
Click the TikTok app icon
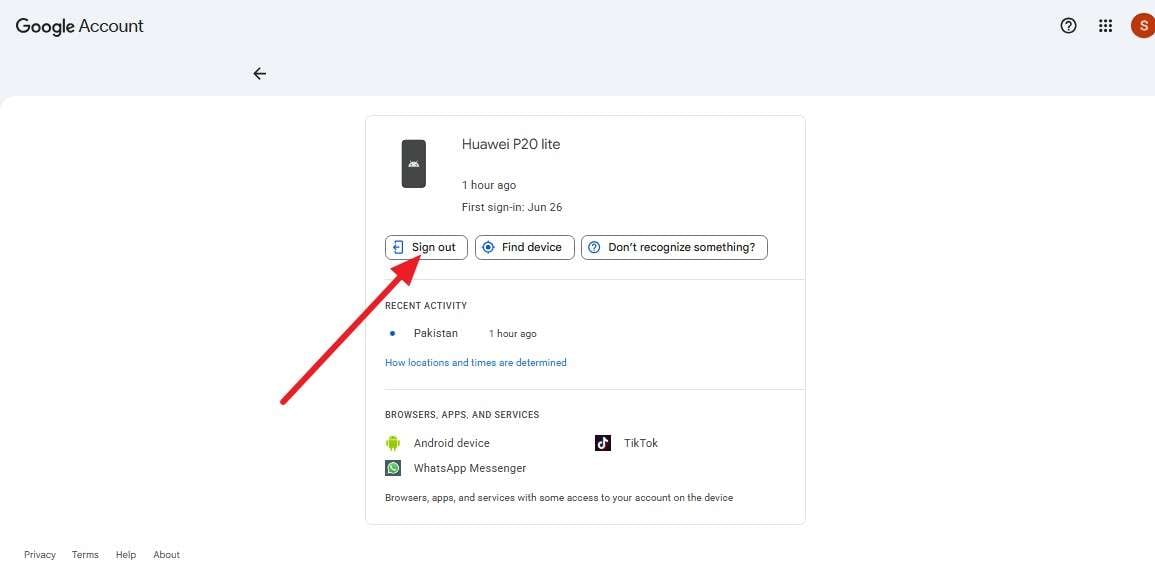coord(603,443)
